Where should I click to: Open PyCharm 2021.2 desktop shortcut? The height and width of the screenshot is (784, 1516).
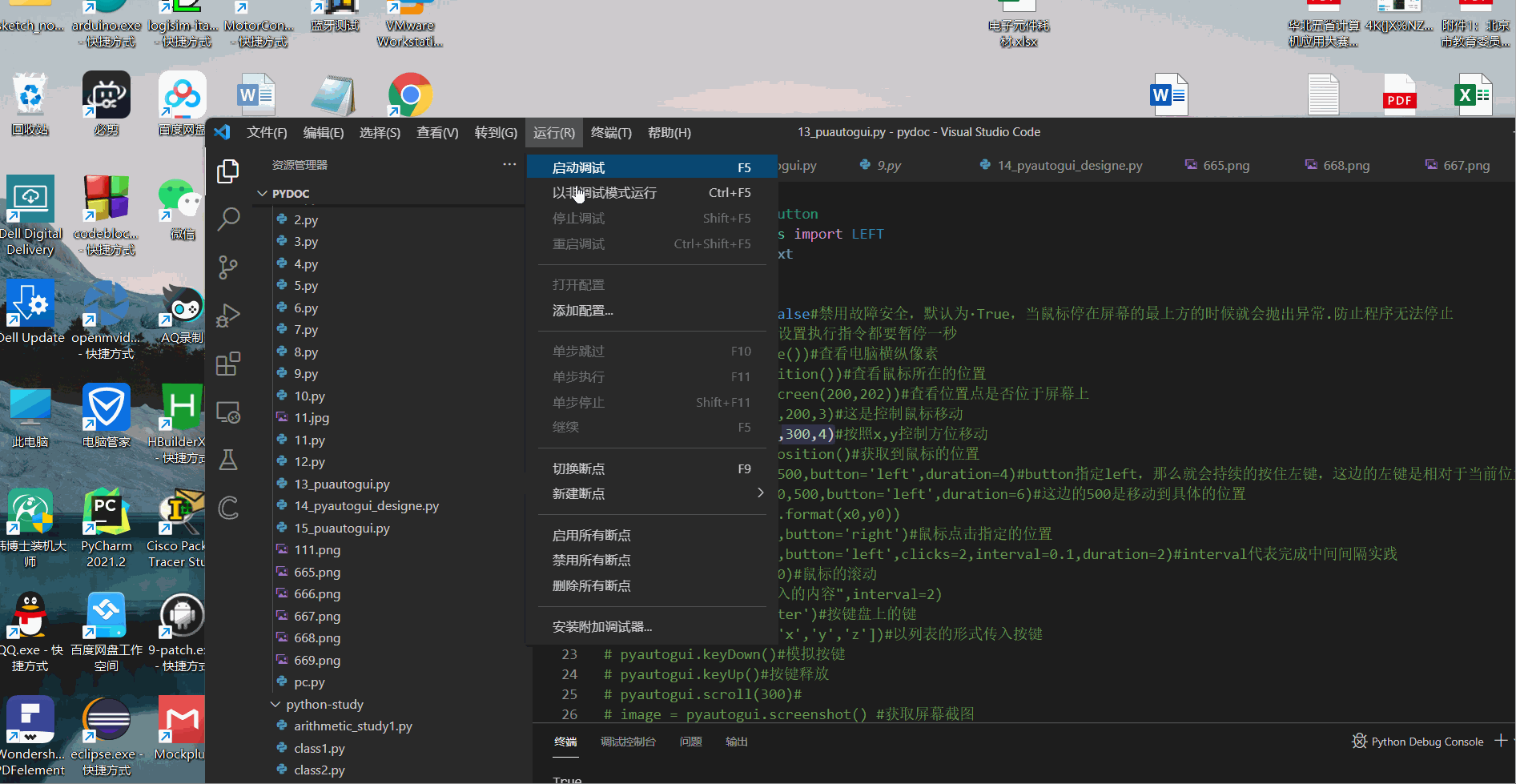coord(107,529)
